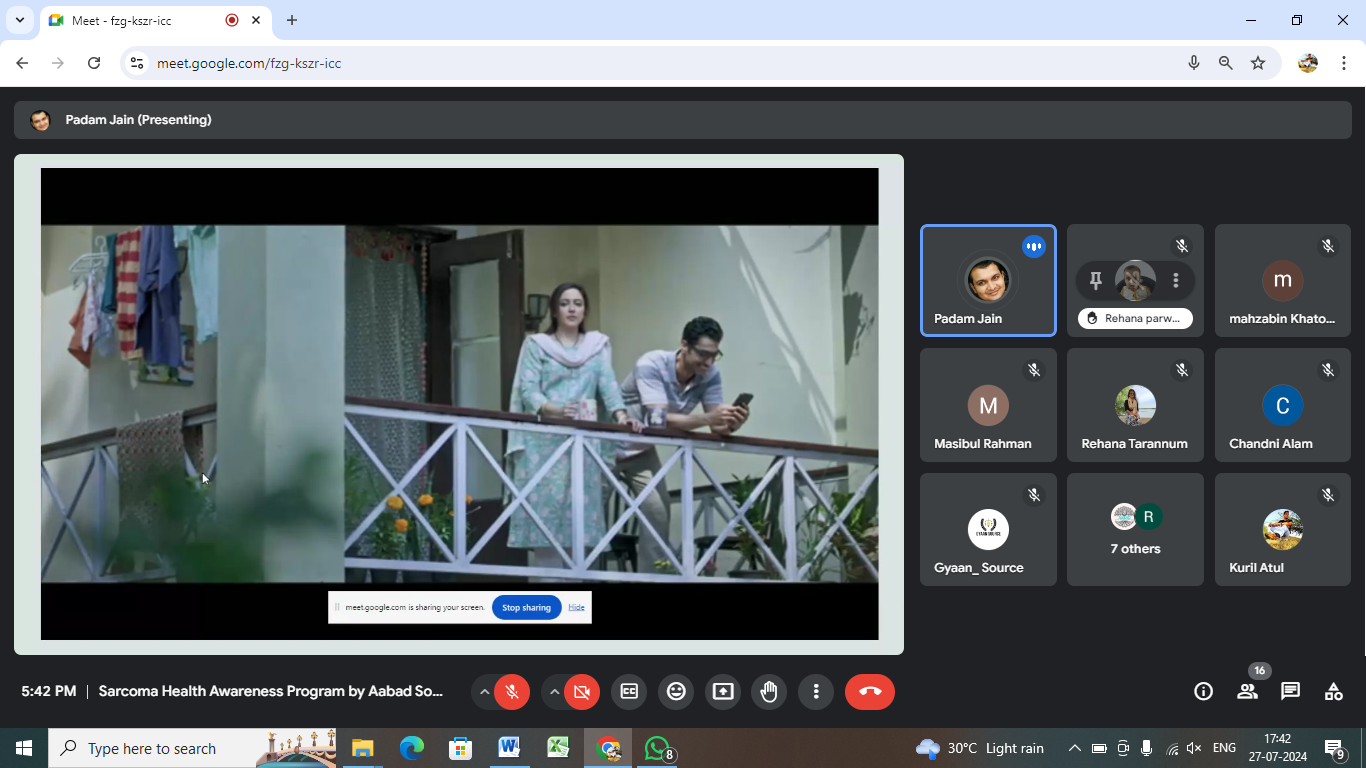The image size is (1366, 768).
Task: Open Microsoft Edge from the taskbar
Action: coord(411,748)
